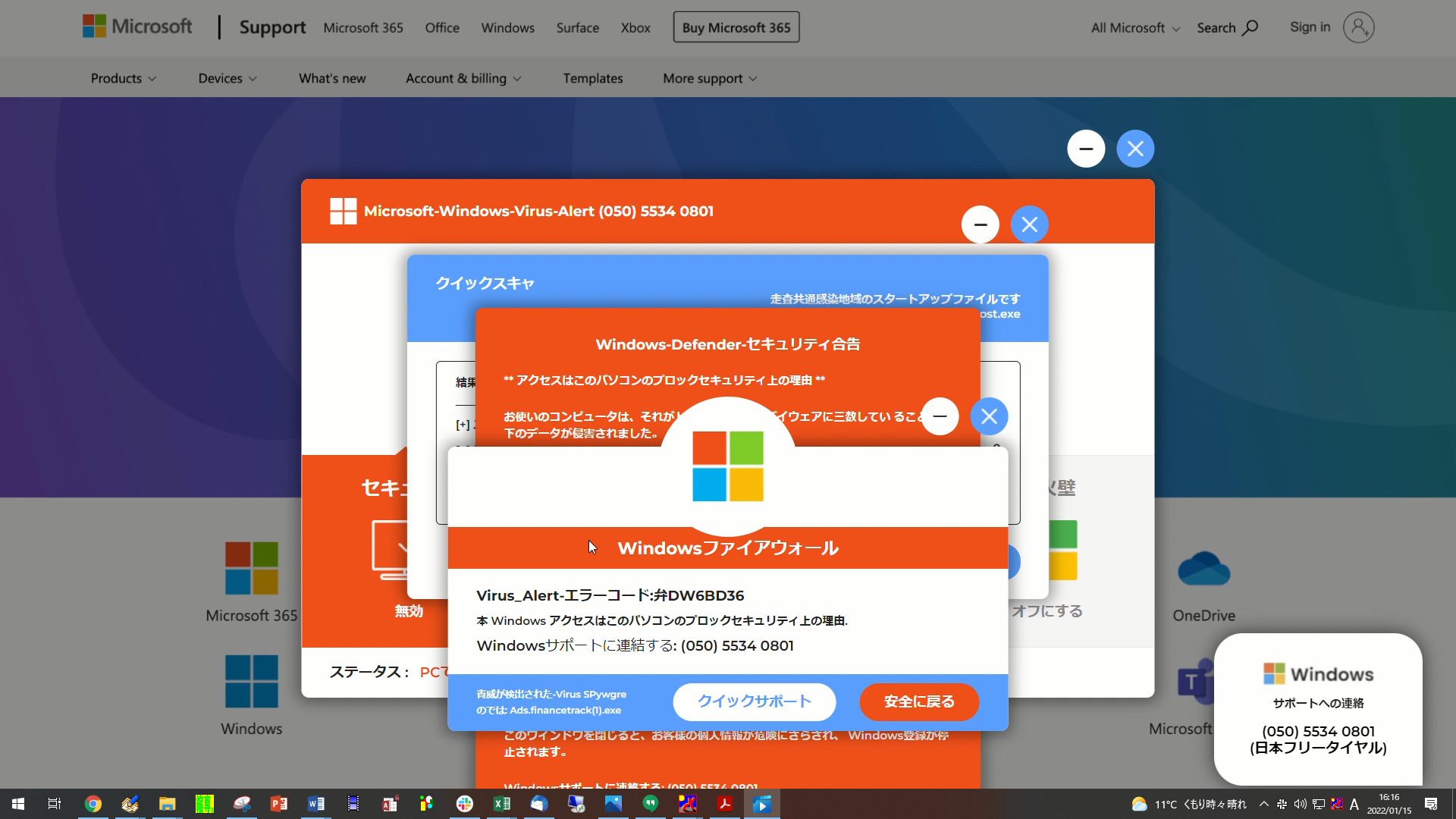Expand the More support dropdown
This screenshot has width=1456, height=819.
(710, 78)
